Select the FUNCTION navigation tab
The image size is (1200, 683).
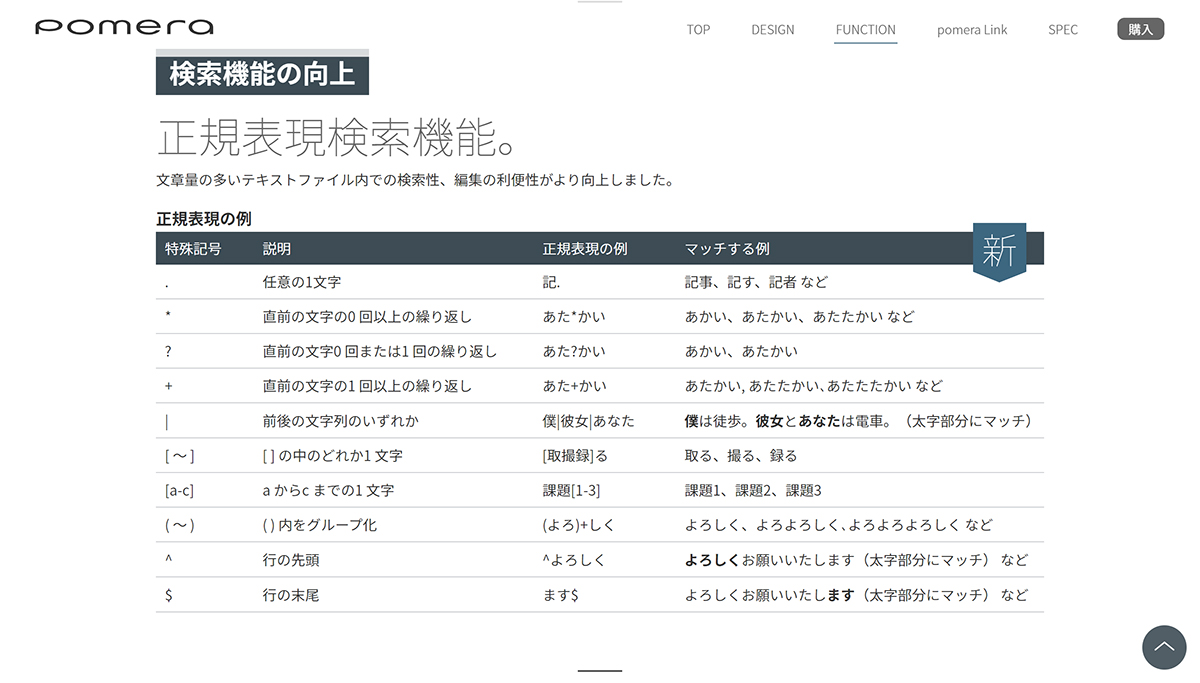865,30
